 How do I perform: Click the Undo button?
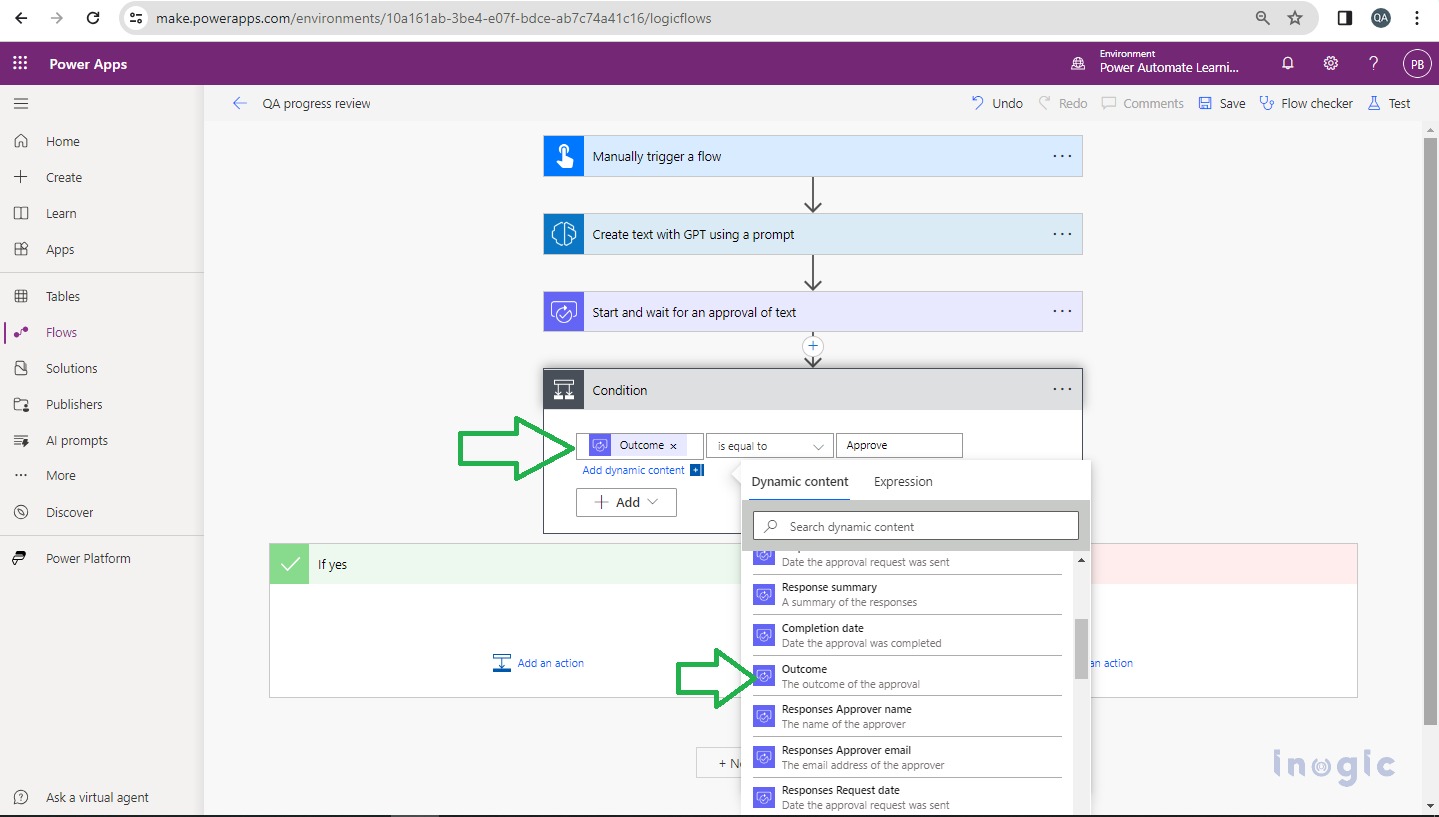[x=997, y=103]
